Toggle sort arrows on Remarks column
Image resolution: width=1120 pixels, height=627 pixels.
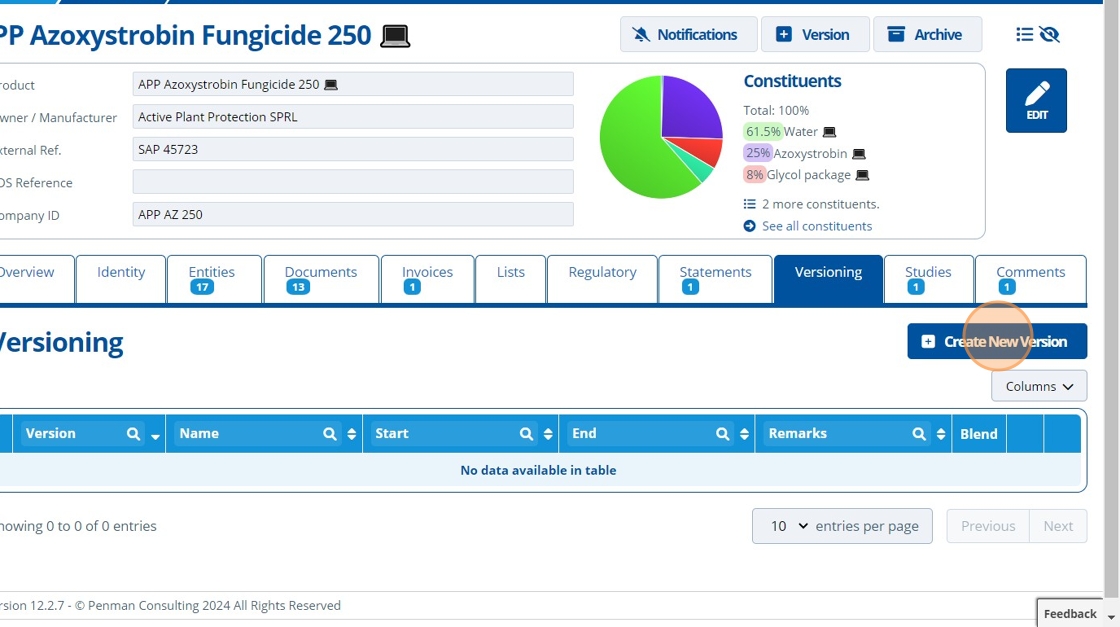pyautogui.click(x=941, y=433)
